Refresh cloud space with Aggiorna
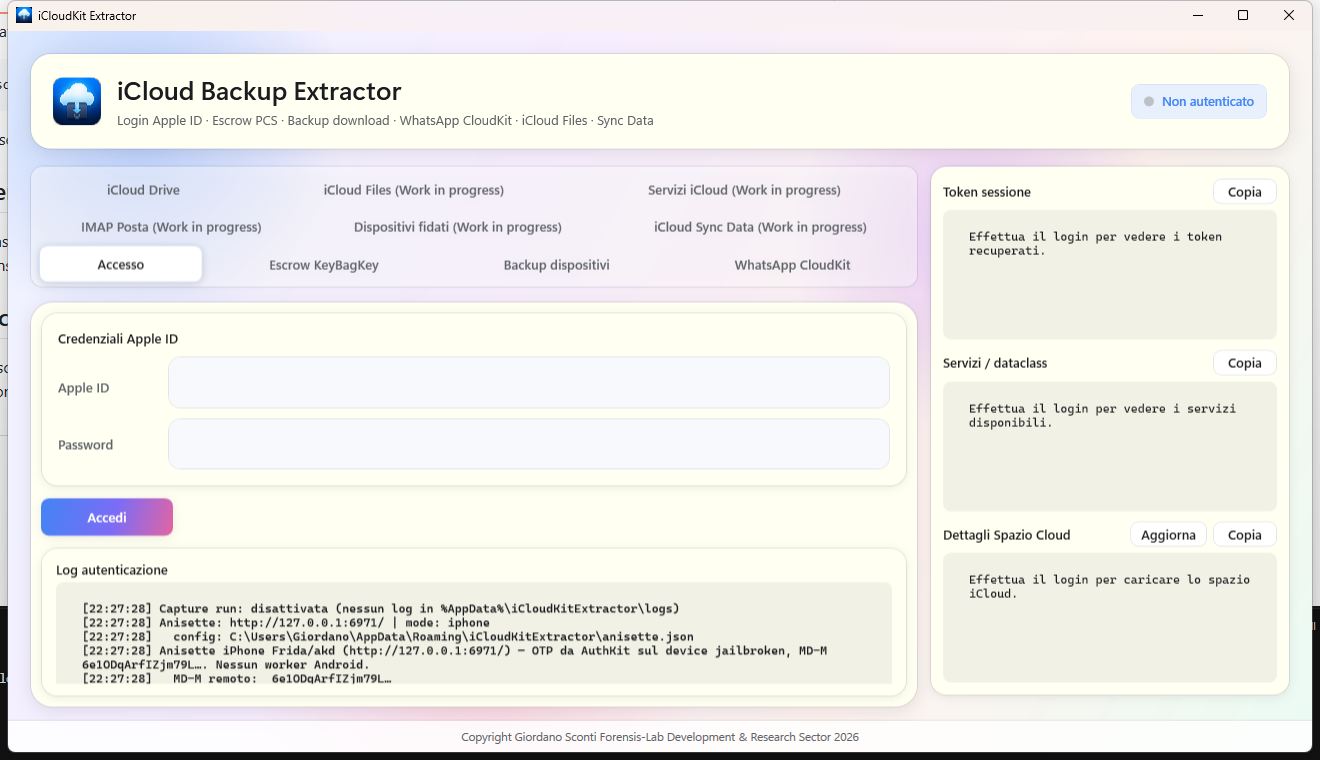 (1169, 535)
